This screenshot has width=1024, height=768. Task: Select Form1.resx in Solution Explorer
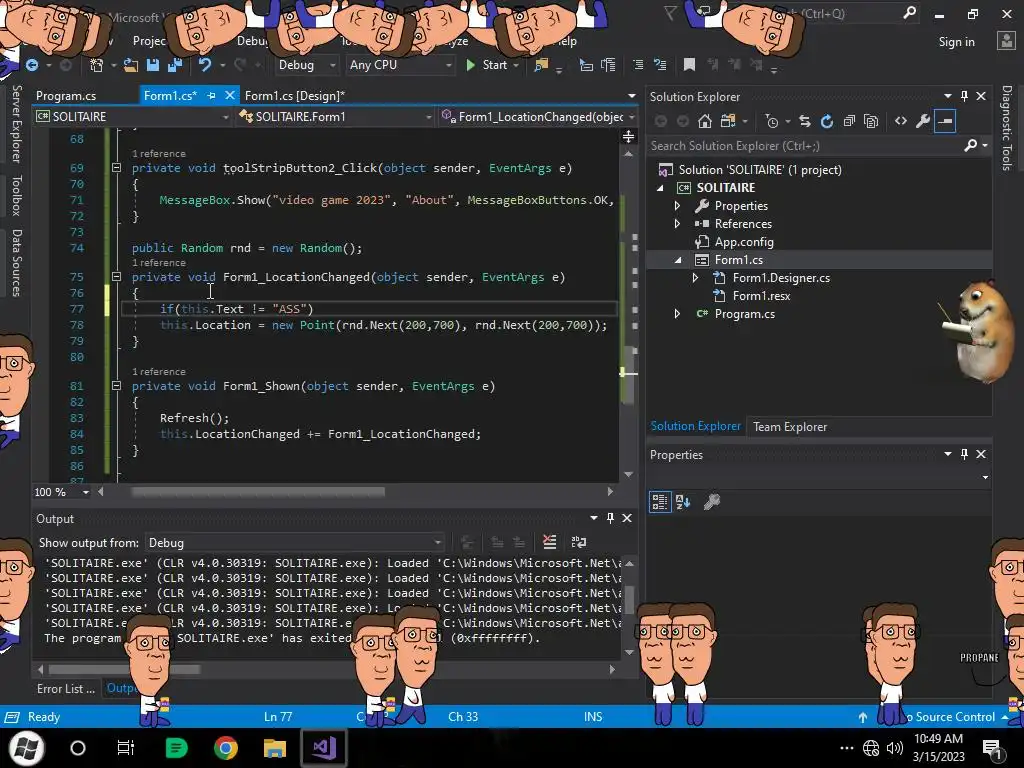[761, 296]
